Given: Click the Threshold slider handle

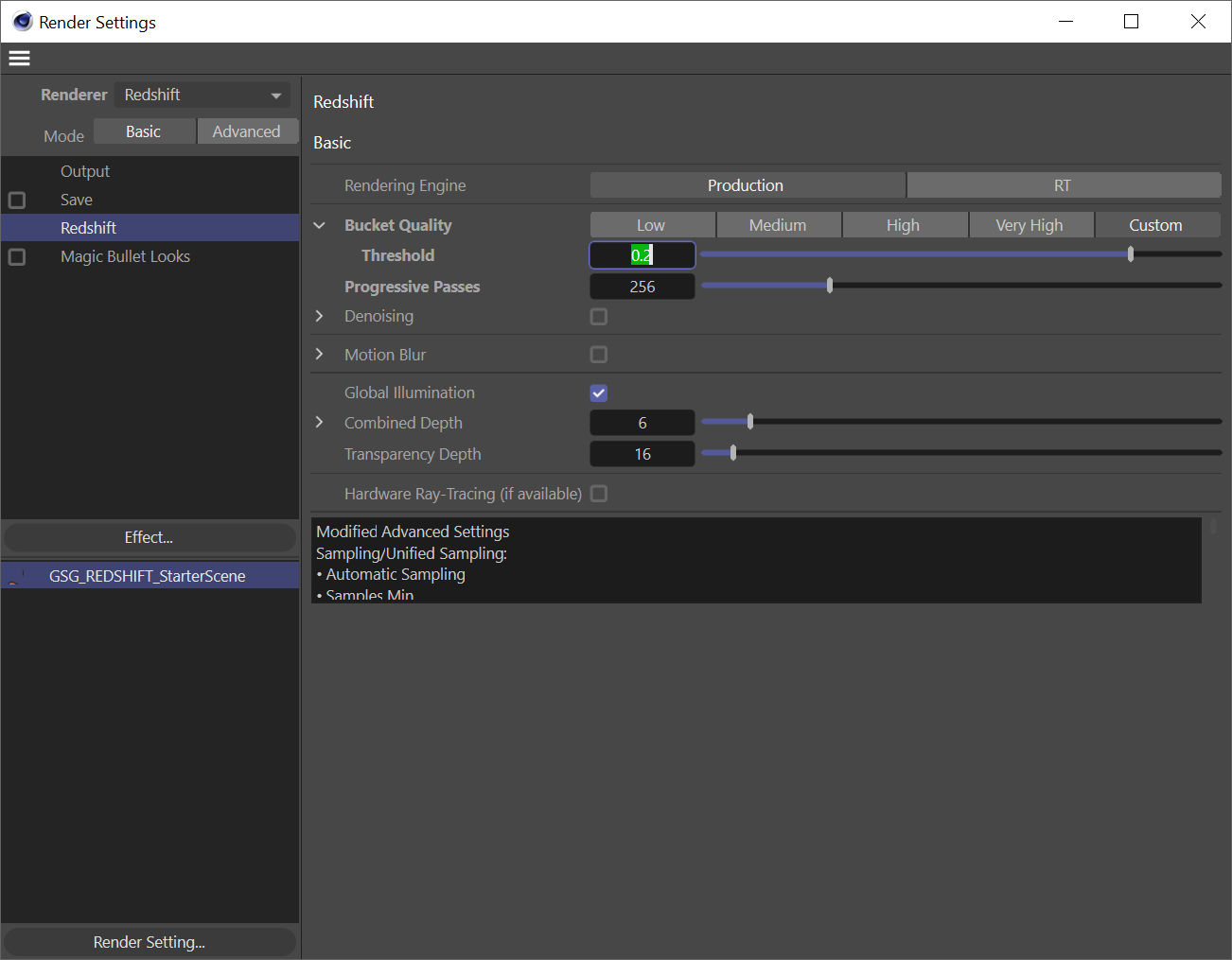Looking at the screenshot, I should pos(1131,254).
